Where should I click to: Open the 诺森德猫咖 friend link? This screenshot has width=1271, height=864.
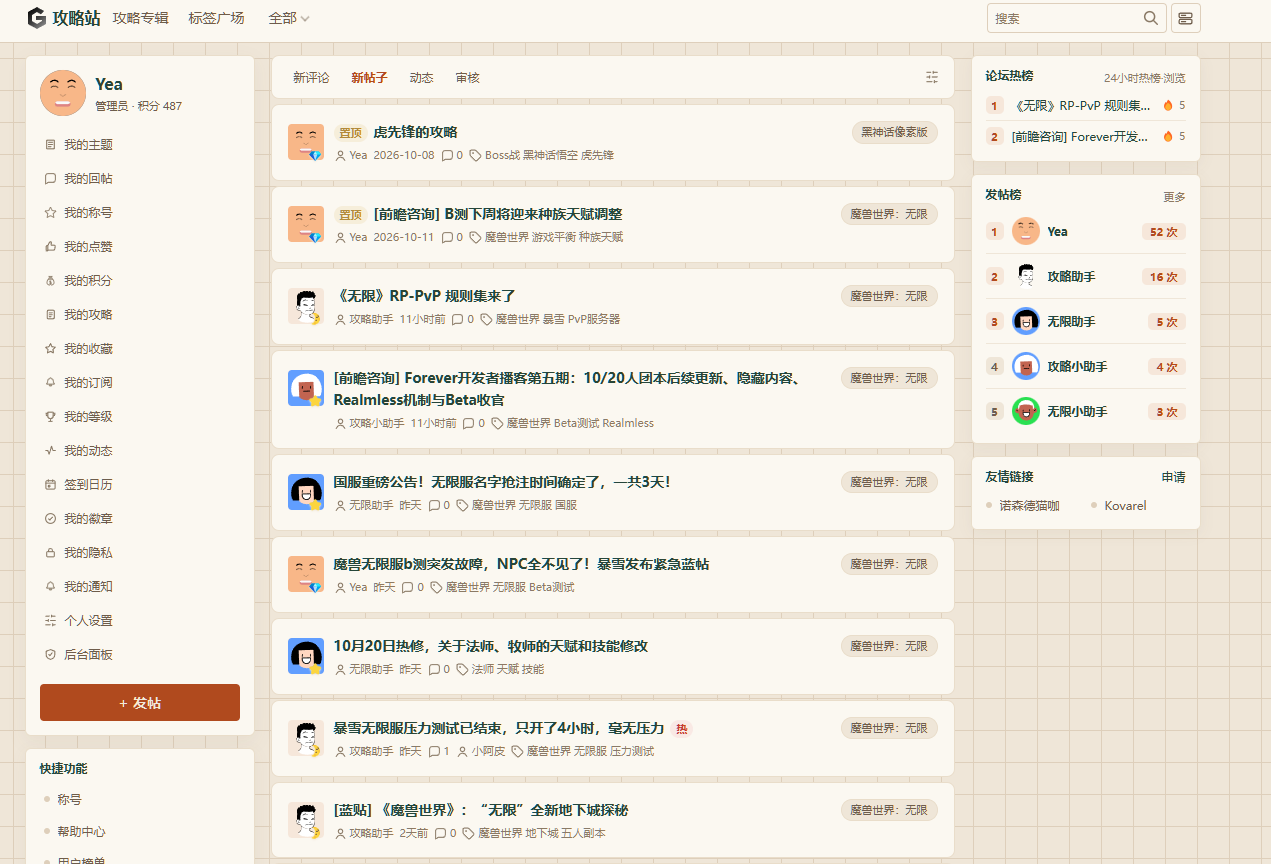click(x=1029, y=506)
